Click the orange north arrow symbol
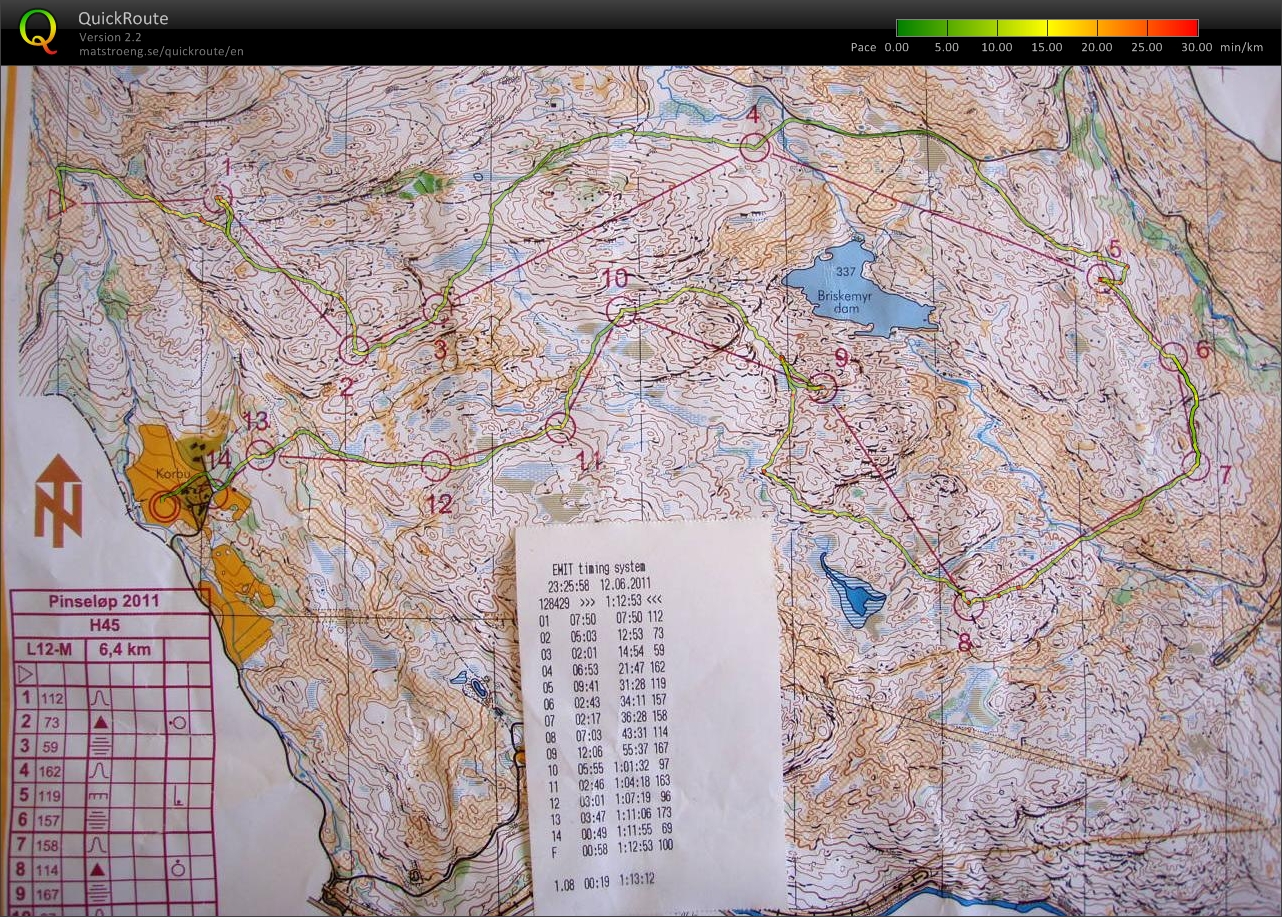 58,500
